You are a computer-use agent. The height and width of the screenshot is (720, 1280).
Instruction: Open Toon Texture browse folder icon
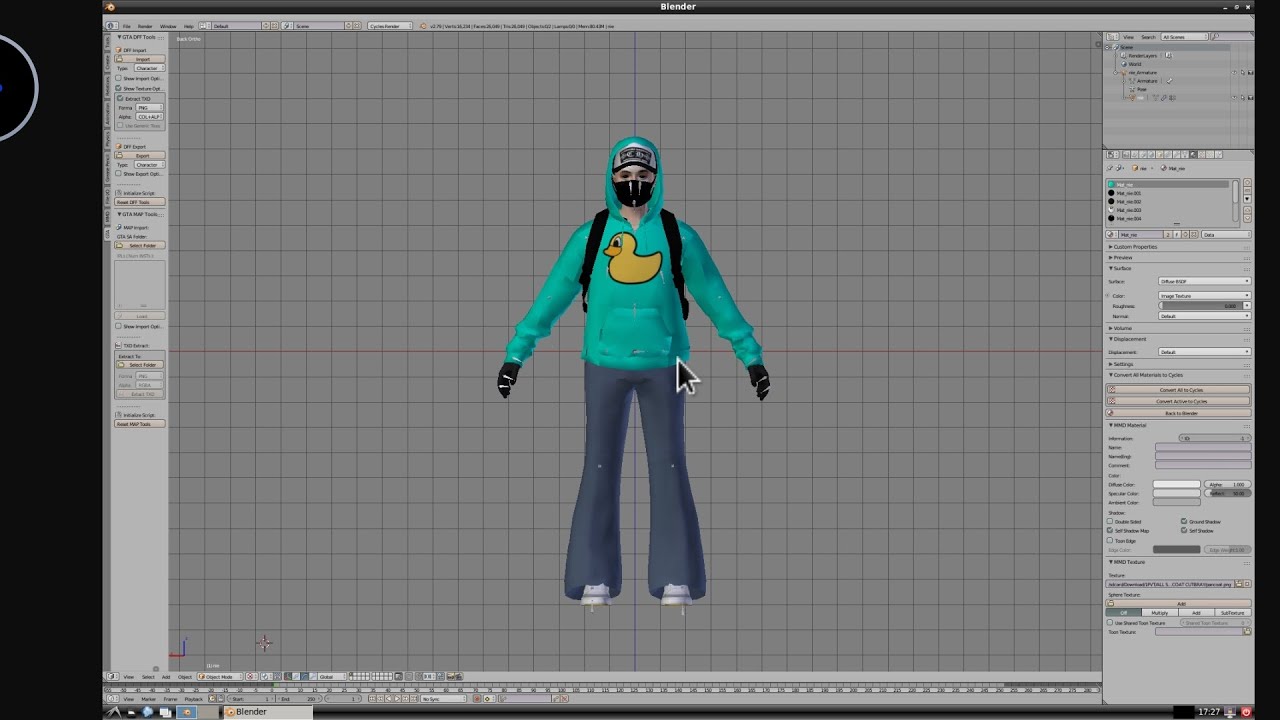coord(1246,631)
